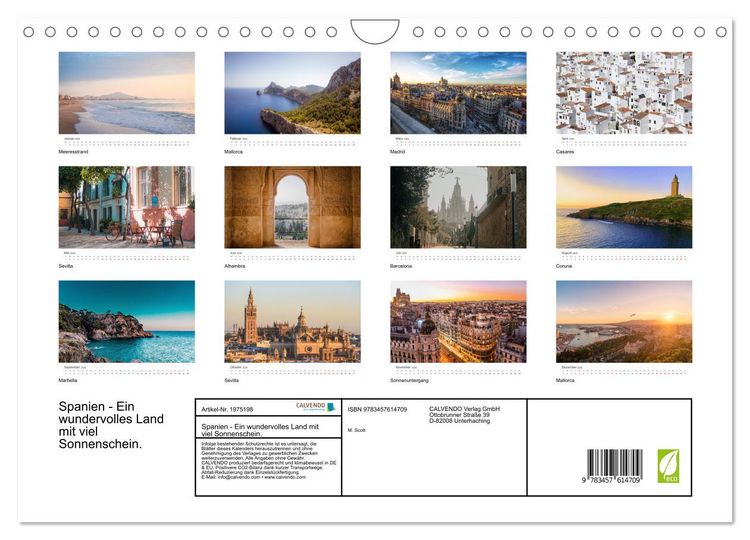The image size is (750, 540).
Task: Click "D-82008 Unterhaching" address line
Action: 459,421
